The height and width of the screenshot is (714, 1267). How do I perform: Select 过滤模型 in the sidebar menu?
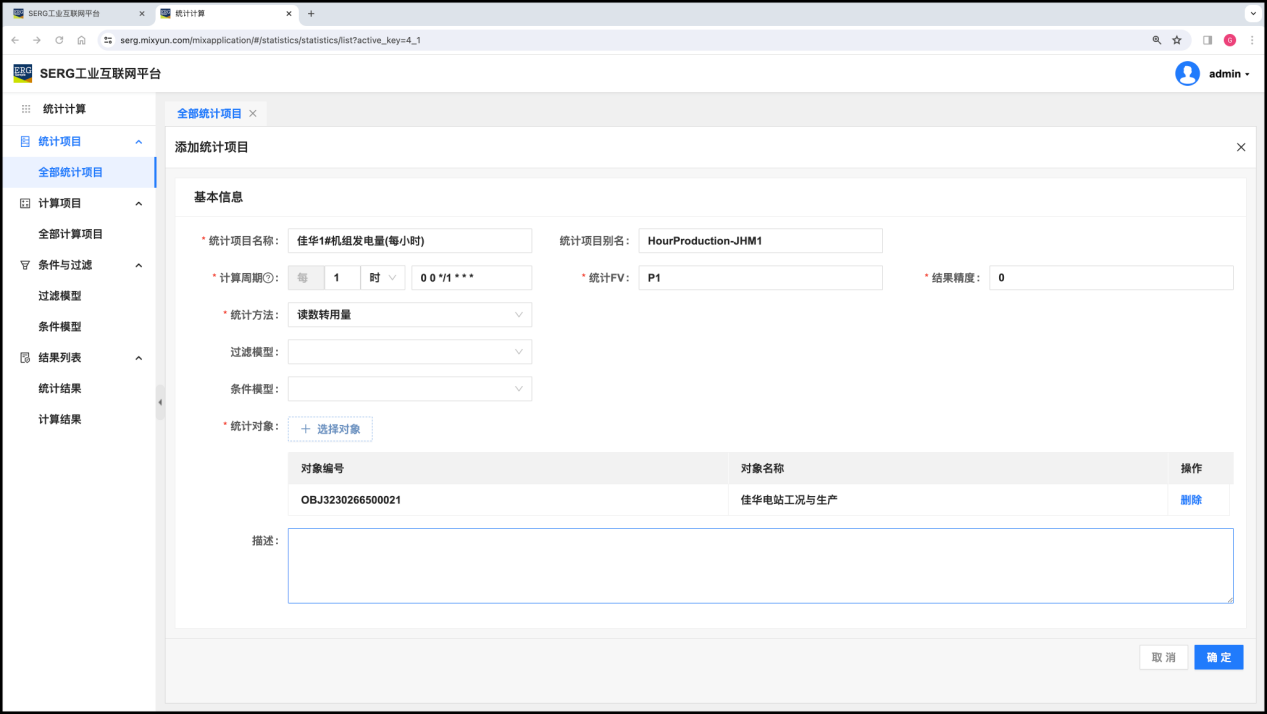click(60, 296)
